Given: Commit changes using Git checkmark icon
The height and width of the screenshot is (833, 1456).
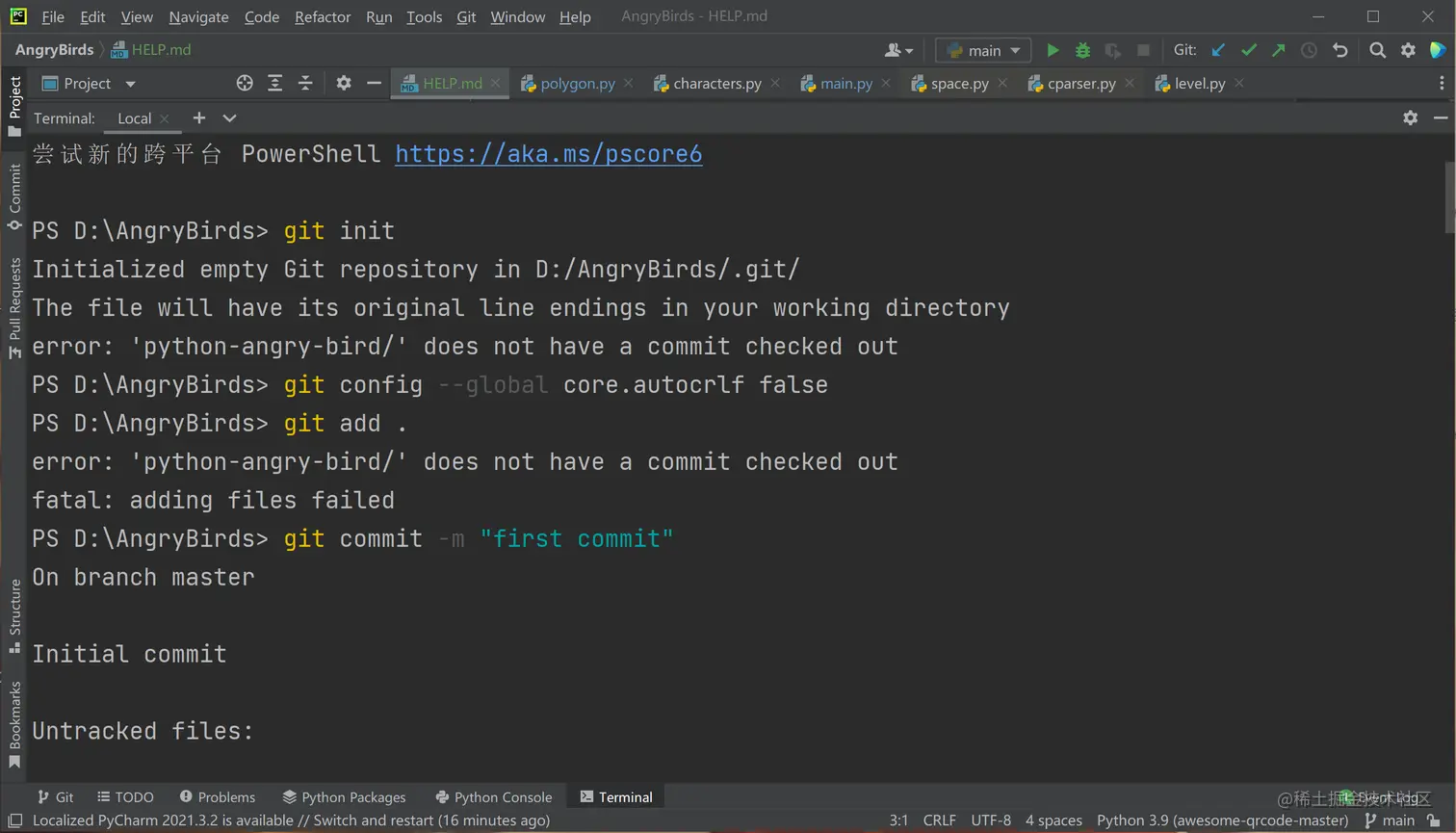Looking at the screenshot, I should pyautogui.click(x=1249, y=50).
